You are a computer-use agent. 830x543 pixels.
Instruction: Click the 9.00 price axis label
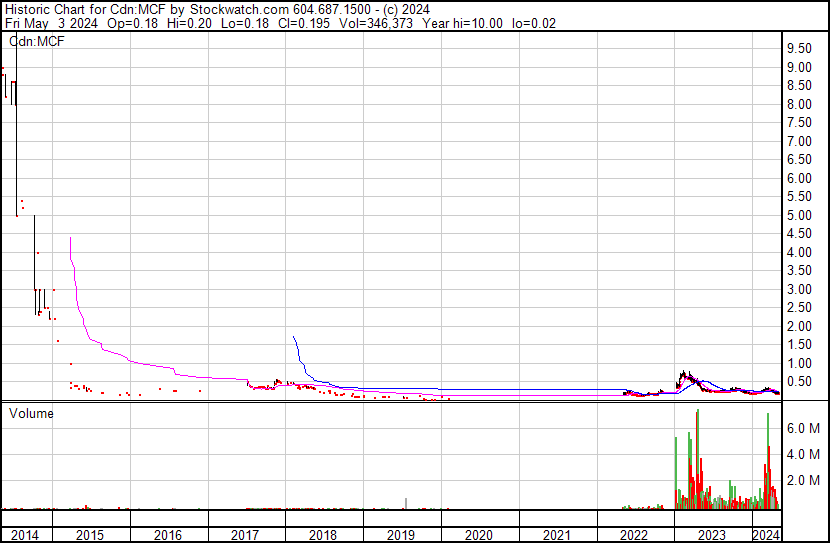[799, 67]
